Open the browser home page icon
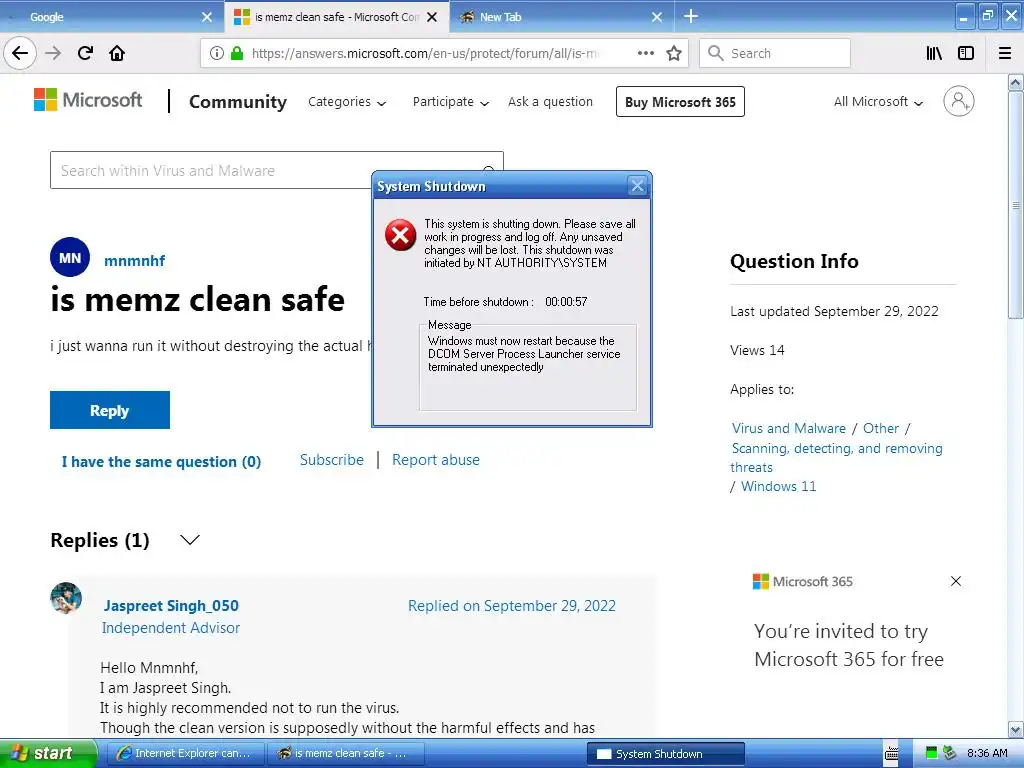The height and width of the screenshot is (768, 1024). [x=117, y=53]
